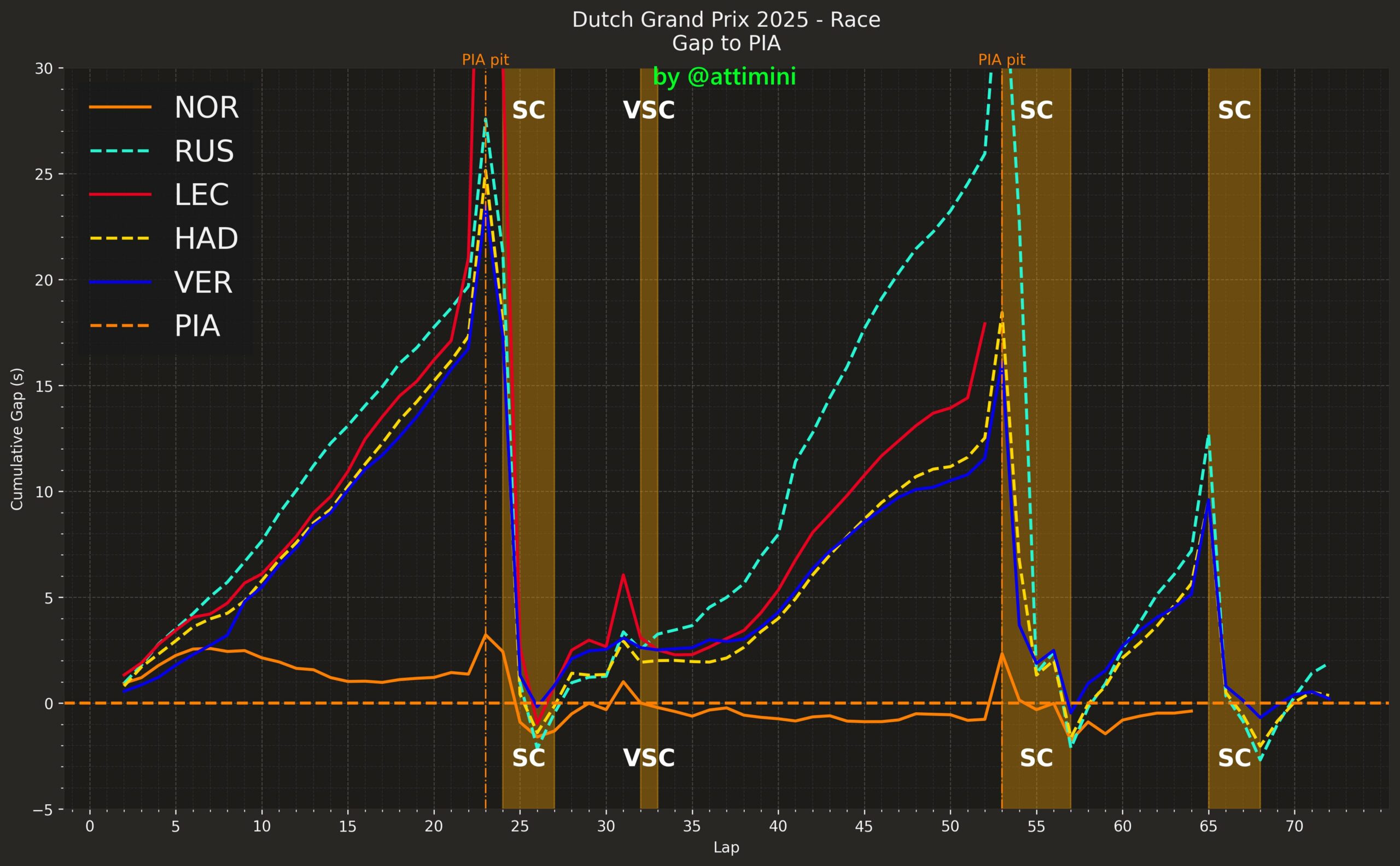Click the 30 tick on the Lap axis
1400x866 pixels.
coord(606,827)
